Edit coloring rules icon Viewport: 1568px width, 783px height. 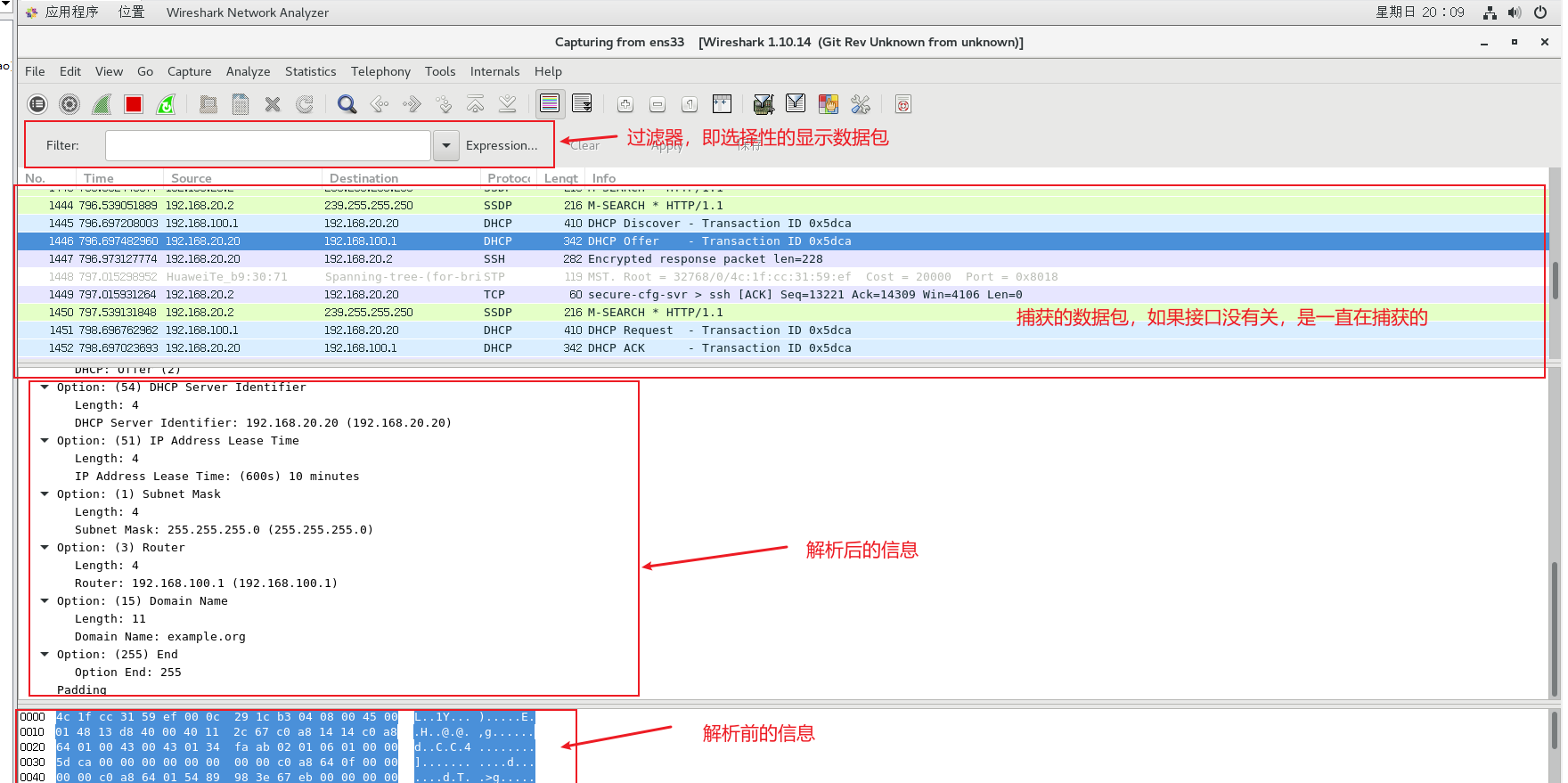pyautogui.click(x=829, y=104)
